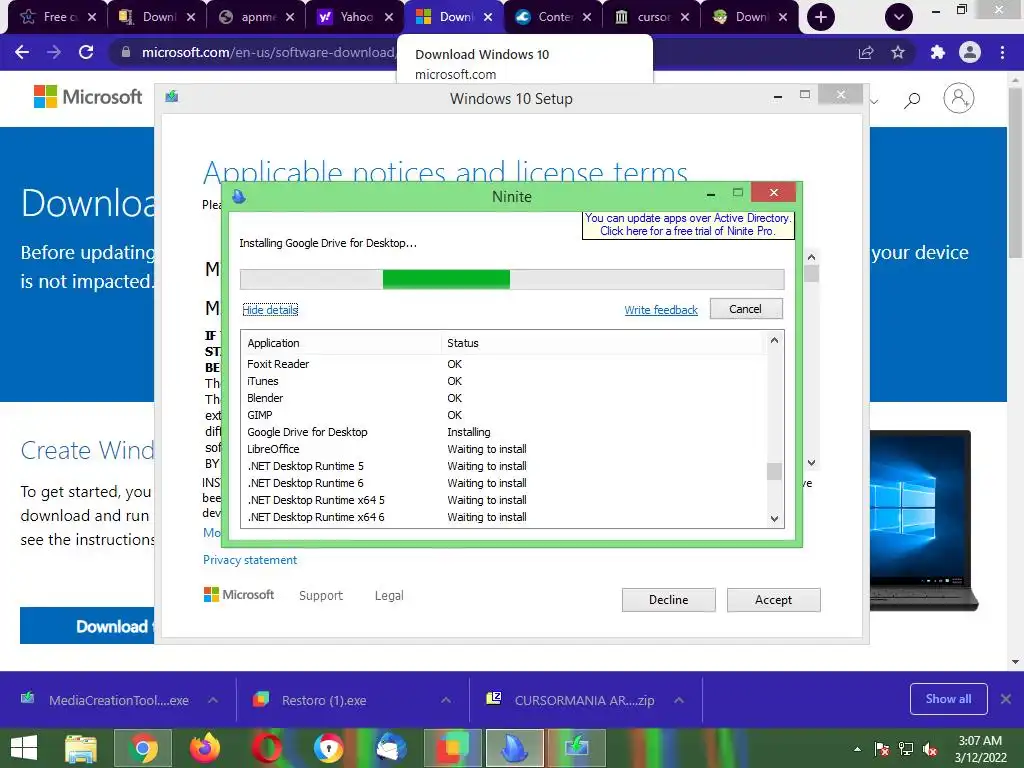Launch Opera from taskbar
The image size is (1024, 768).
click(267, 748)
